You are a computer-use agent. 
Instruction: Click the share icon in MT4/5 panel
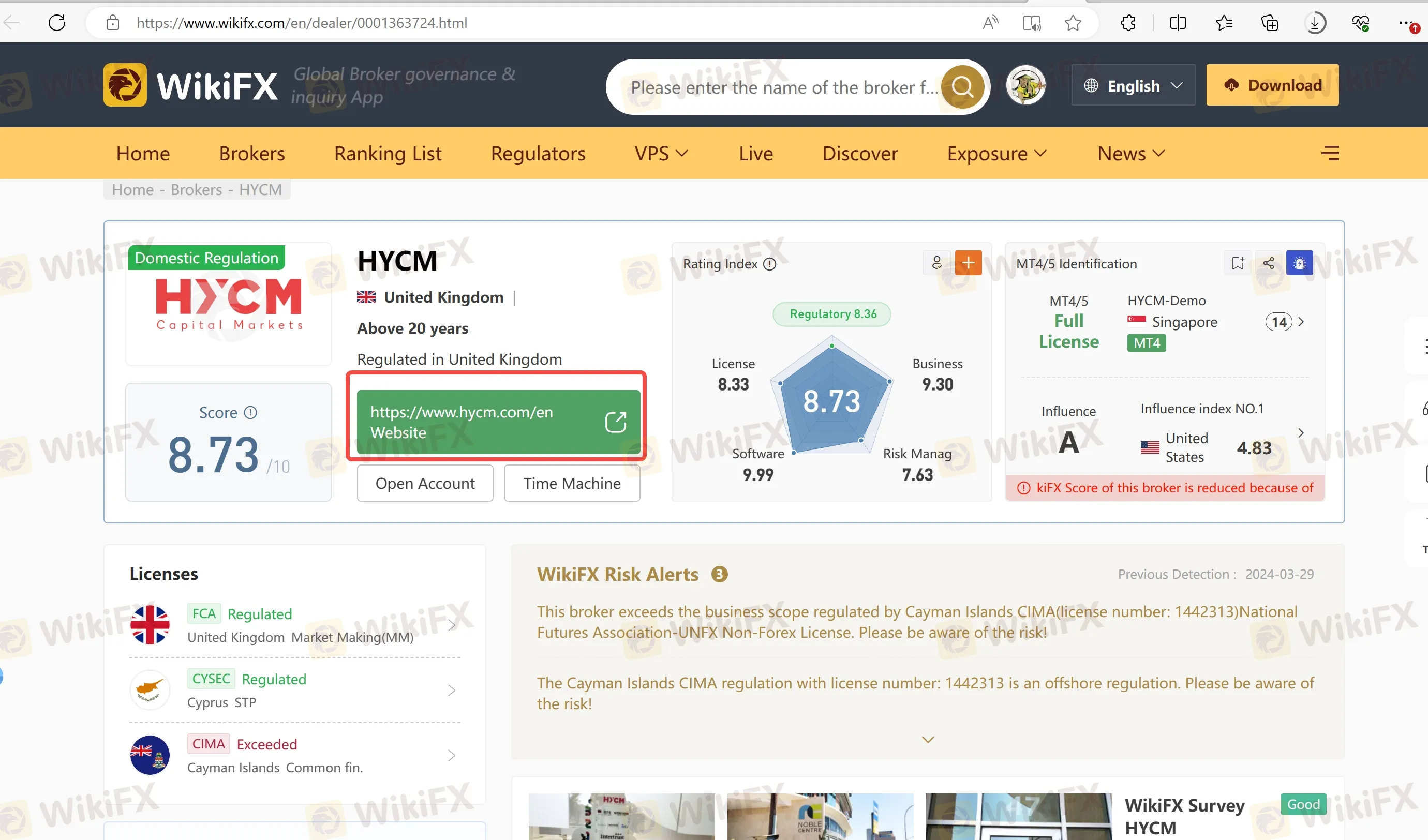[1268, 263]
